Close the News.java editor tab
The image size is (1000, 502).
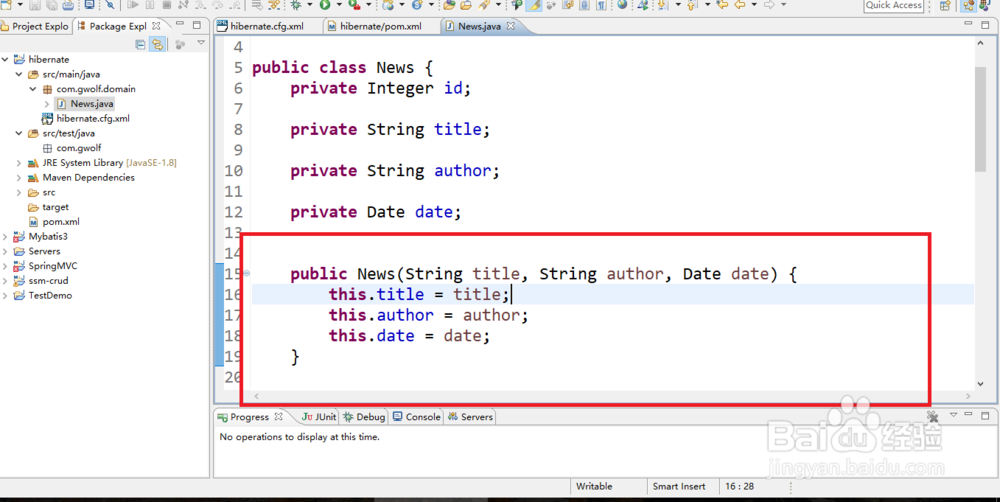510,26
